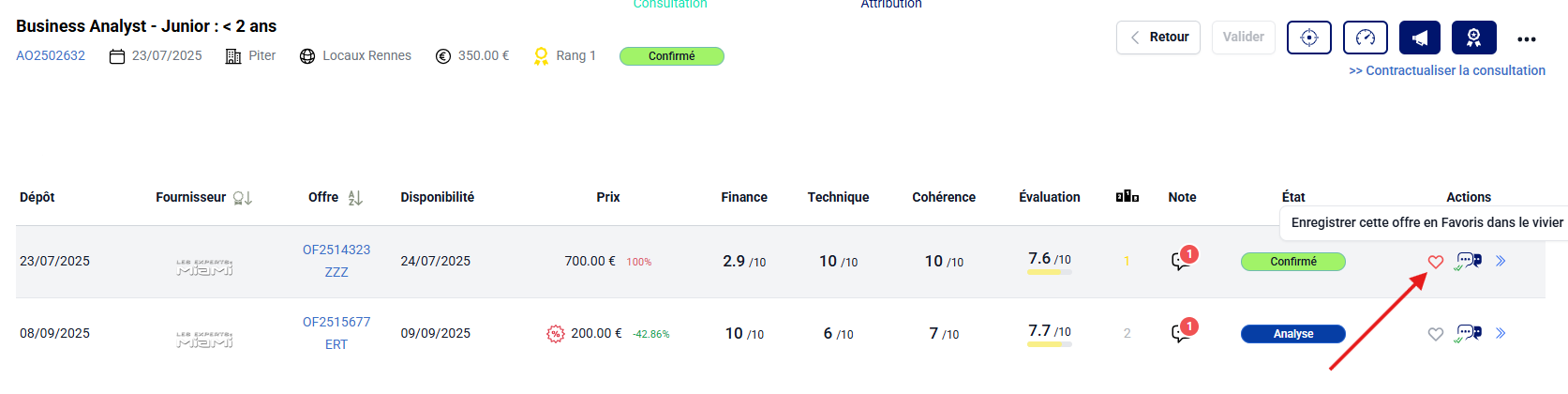Sort the table by Fournisseur

(242, 198)
